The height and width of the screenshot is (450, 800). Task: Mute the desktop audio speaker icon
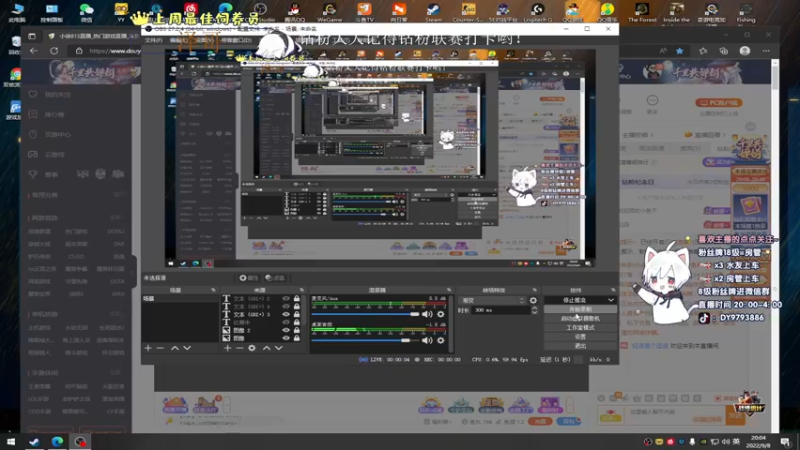coord(427,340)
